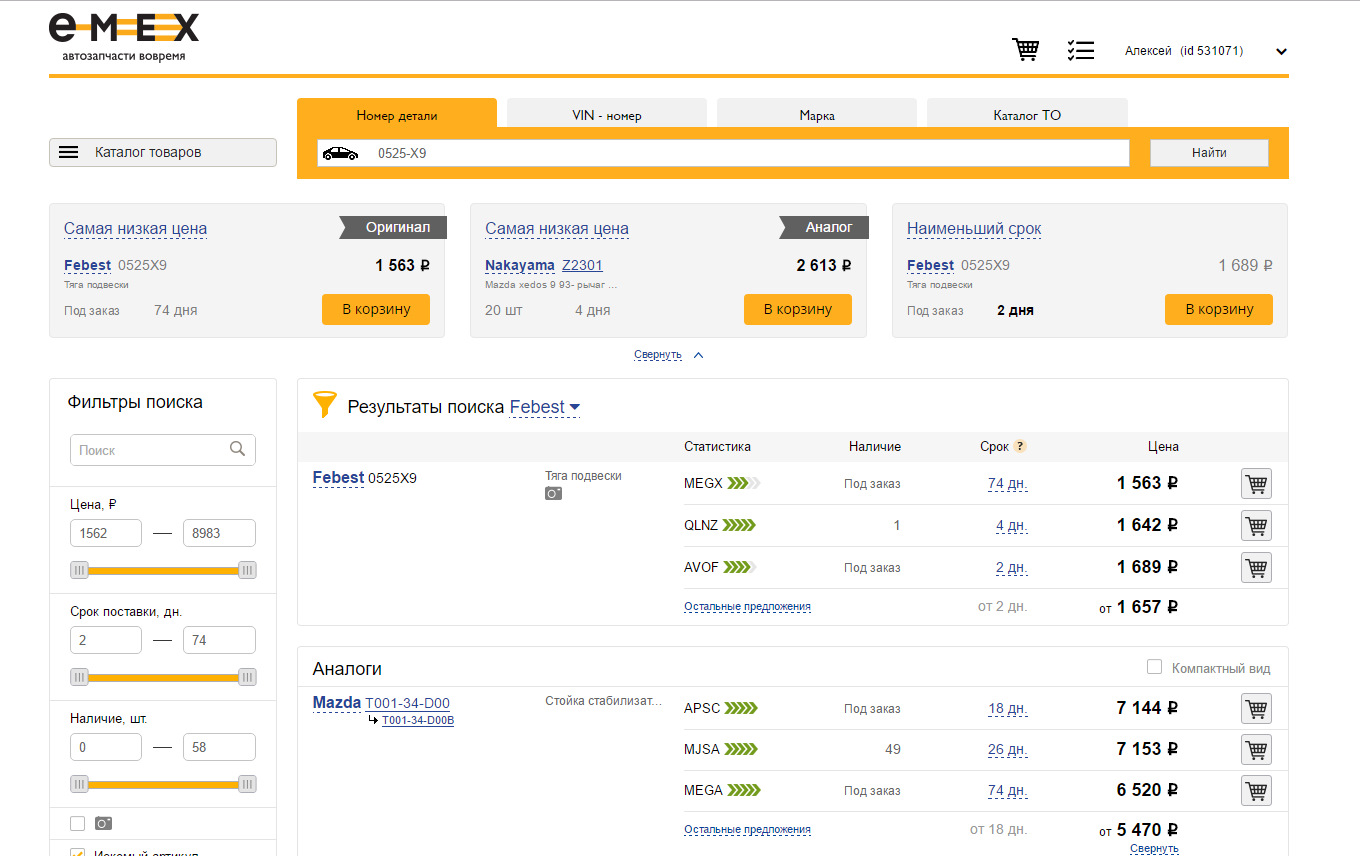
Task: Click MJSA supplier rating arrows
Action: 741,749
